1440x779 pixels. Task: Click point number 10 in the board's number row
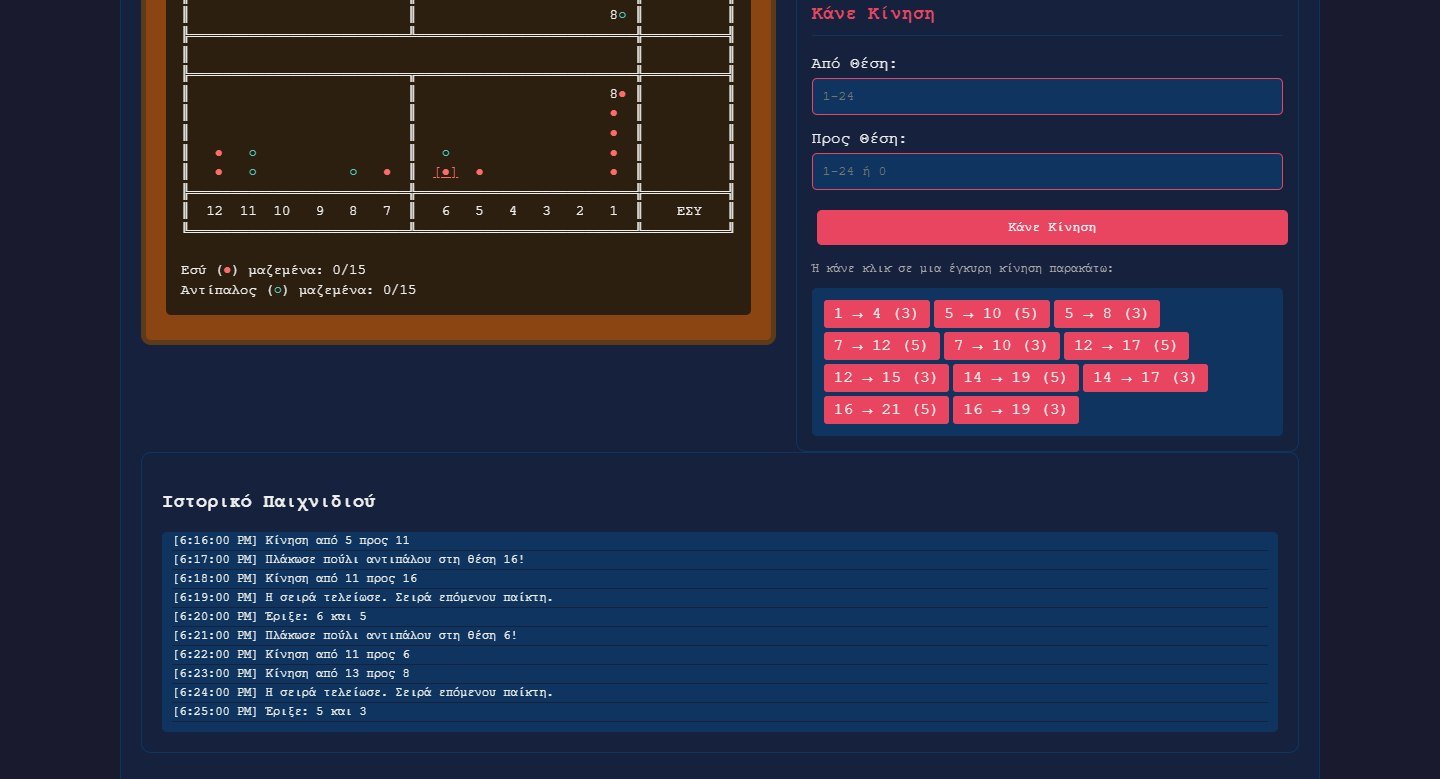click(282, 211)
